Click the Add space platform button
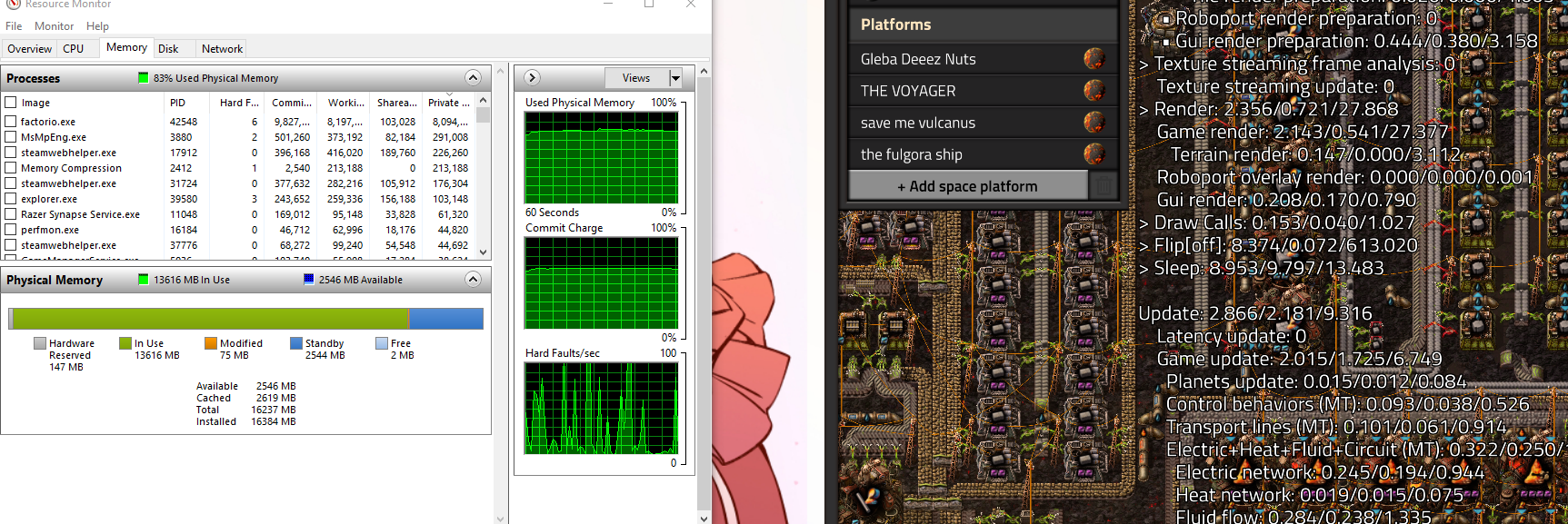The width and height of the screenshot is (1568, 524). pos(967,186)
